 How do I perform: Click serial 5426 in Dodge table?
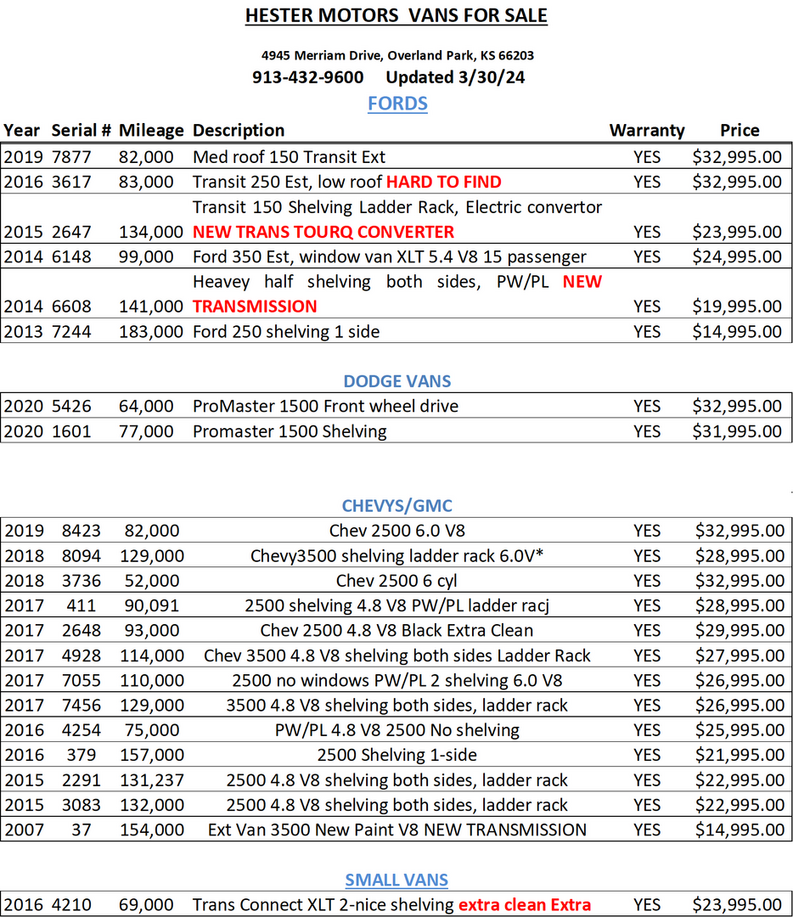coord(71,406)
